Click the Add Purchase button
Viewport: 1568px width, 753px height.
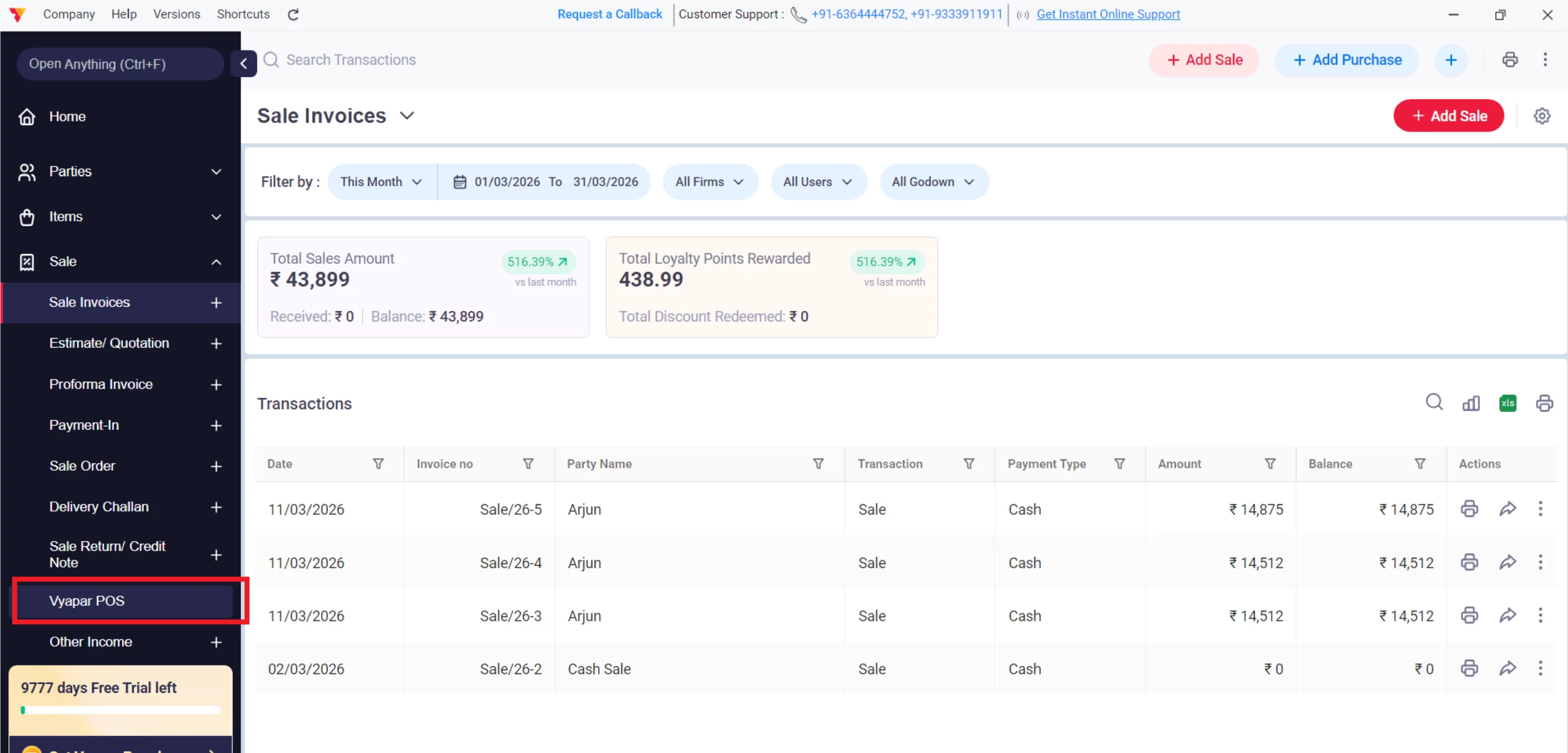tap(1347, 60)
